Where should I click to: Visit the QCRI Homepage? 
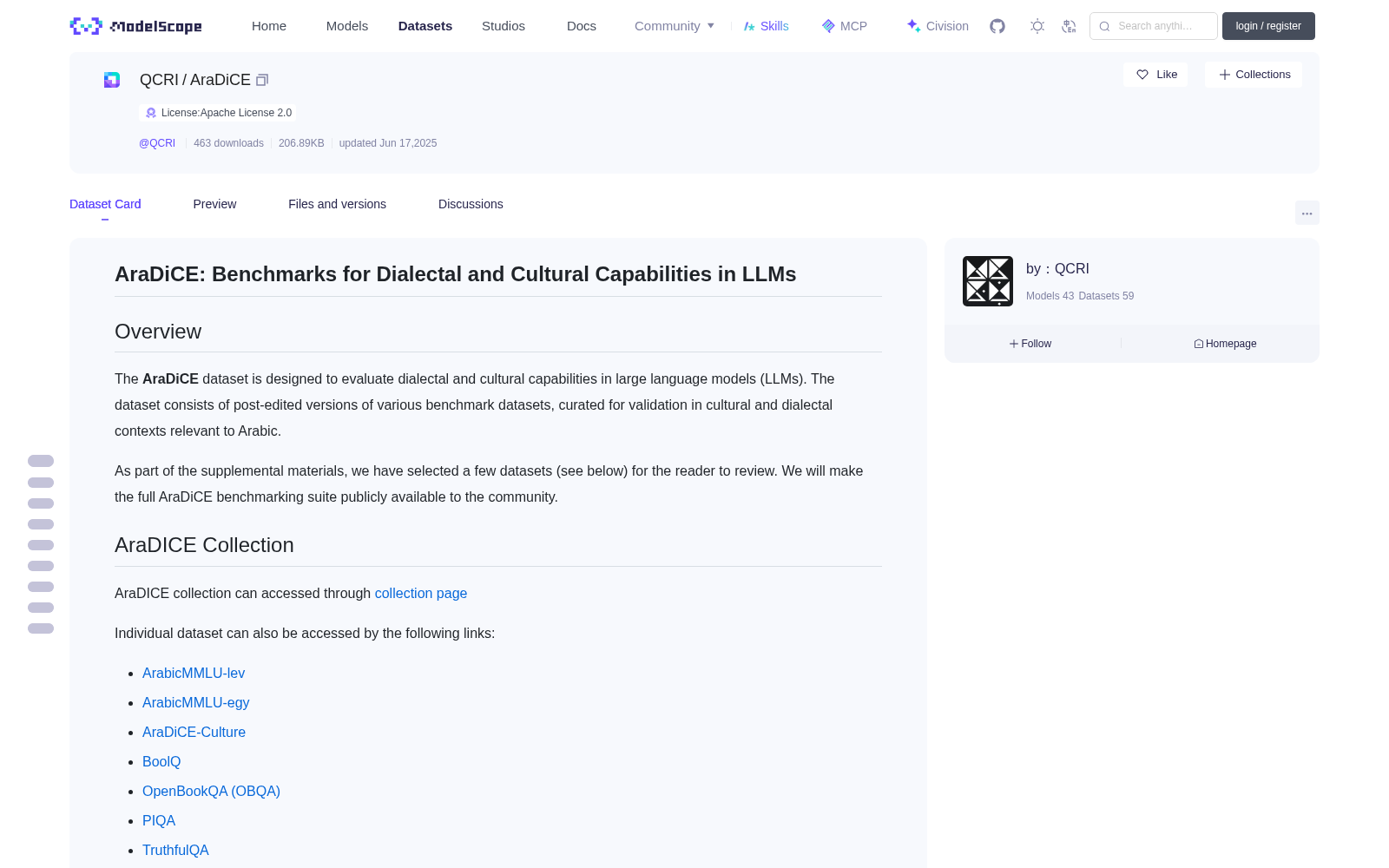(1225, 344)
